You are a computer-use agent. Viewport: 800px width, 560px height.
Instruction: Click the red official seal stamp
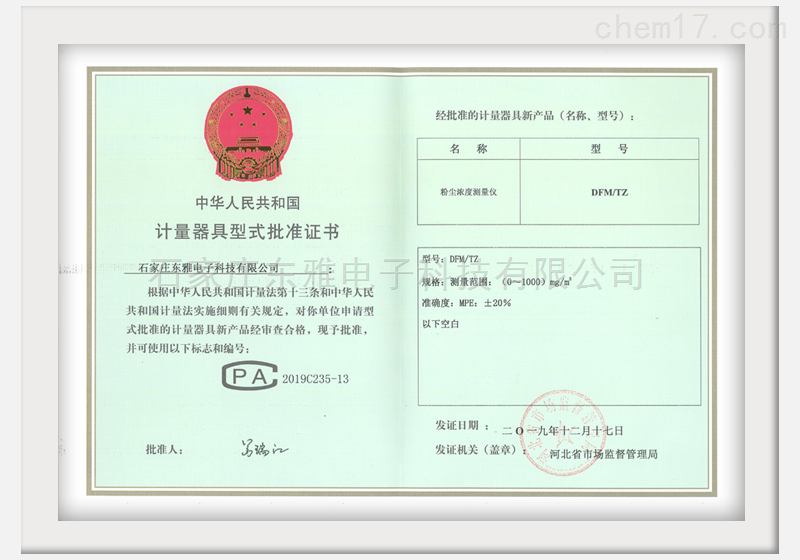(x=564, y=434)
